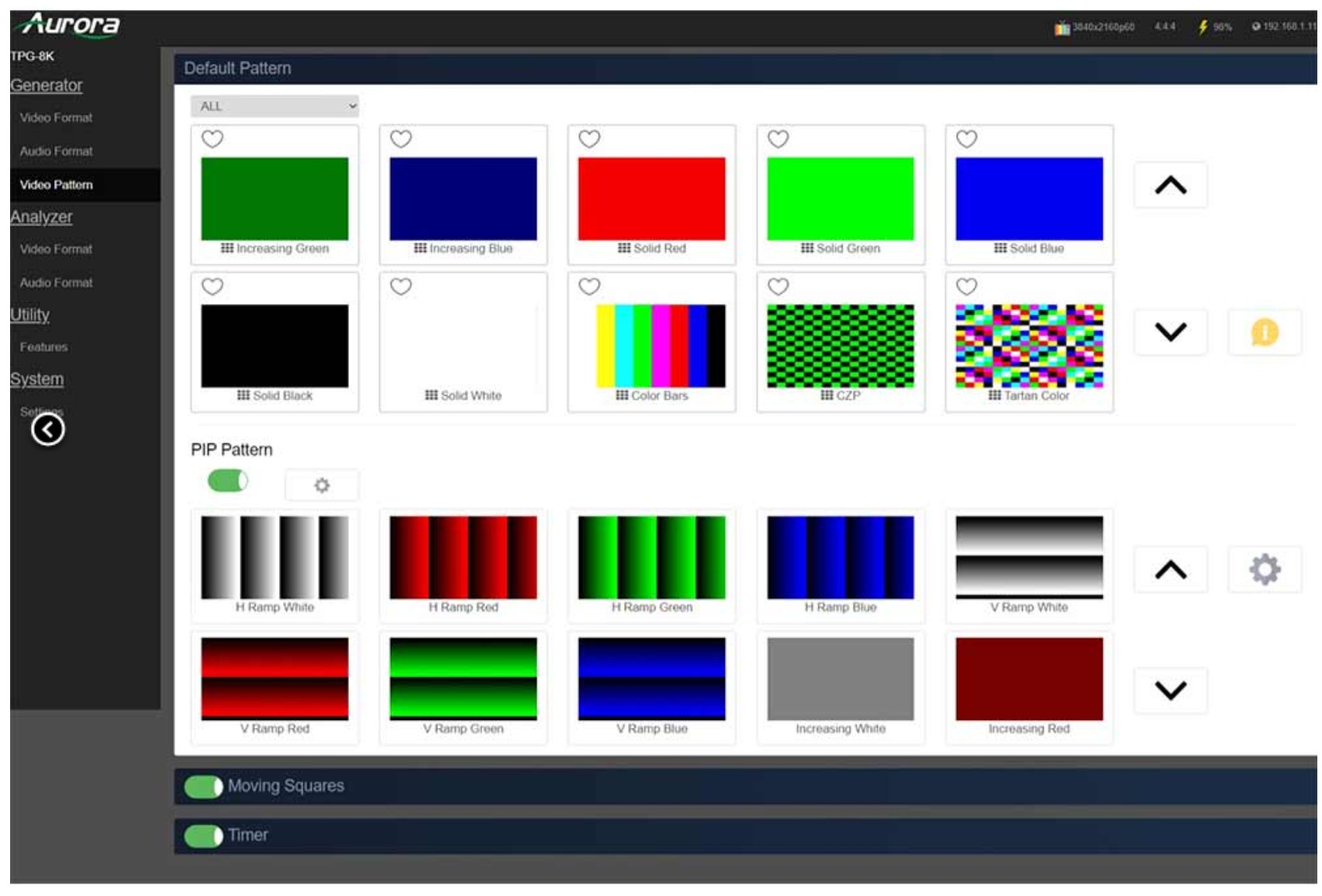1322x896 pixels.
Task: Click the 4:4:4 chroma status text
Action: pos(1165,27)
